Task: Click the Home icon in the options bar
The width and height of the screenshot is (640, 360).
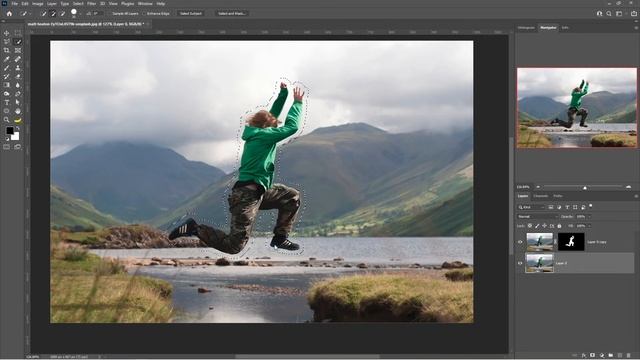Action: pos(9,13)
